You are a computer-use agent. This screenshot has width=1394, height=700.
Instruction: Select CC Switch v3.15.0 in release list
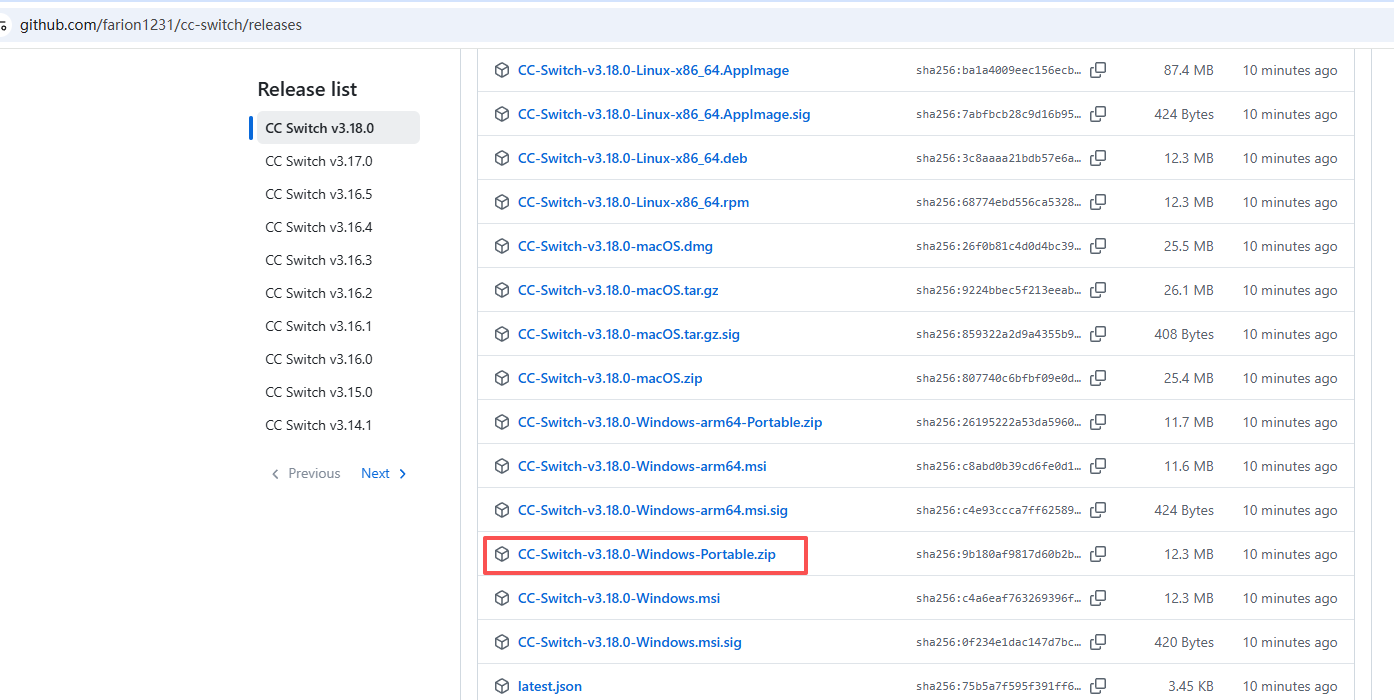click(x=338, y=392)
